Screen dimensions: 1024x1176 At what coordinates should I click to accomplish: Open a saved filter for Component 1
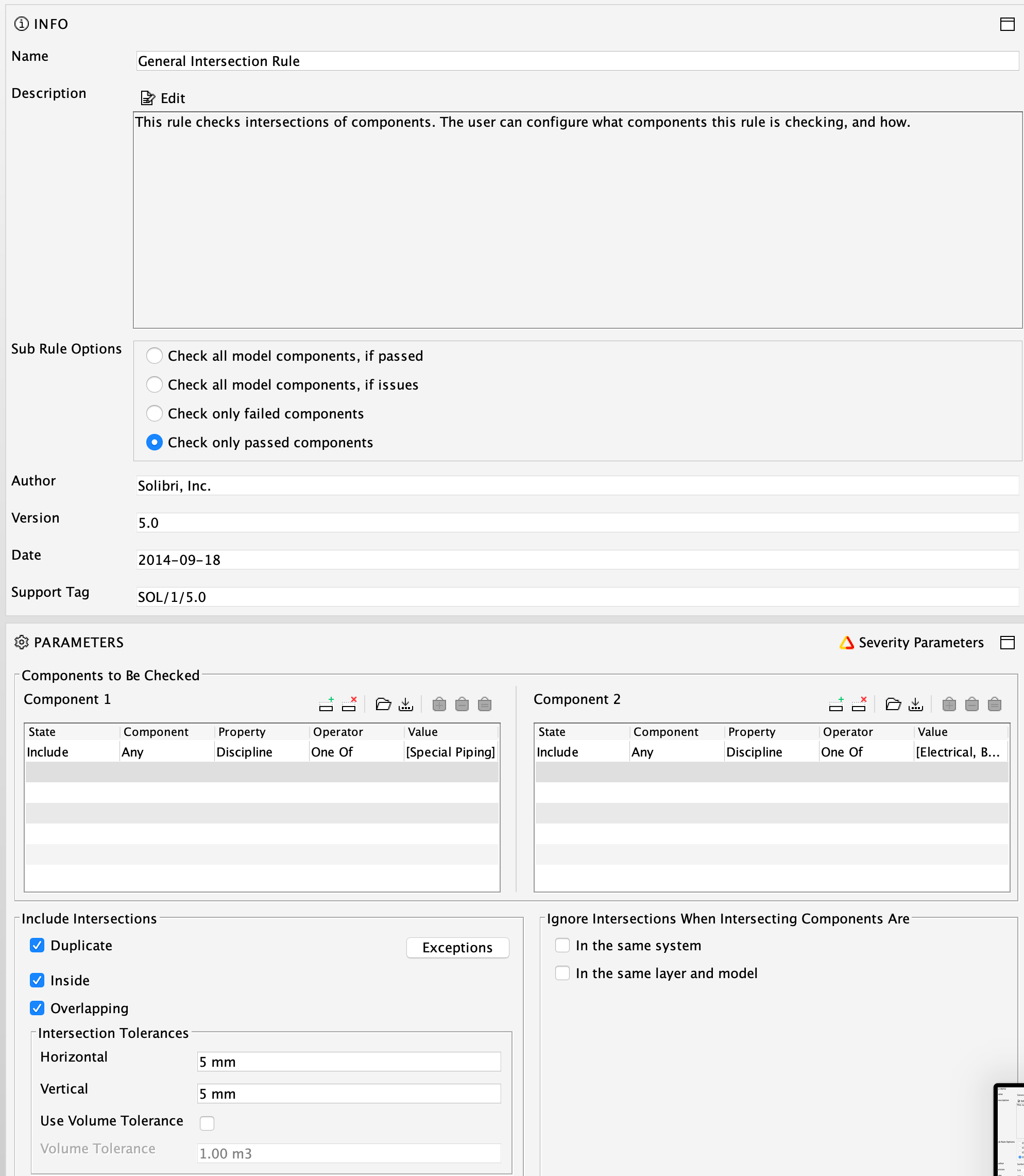click(383, 704)
